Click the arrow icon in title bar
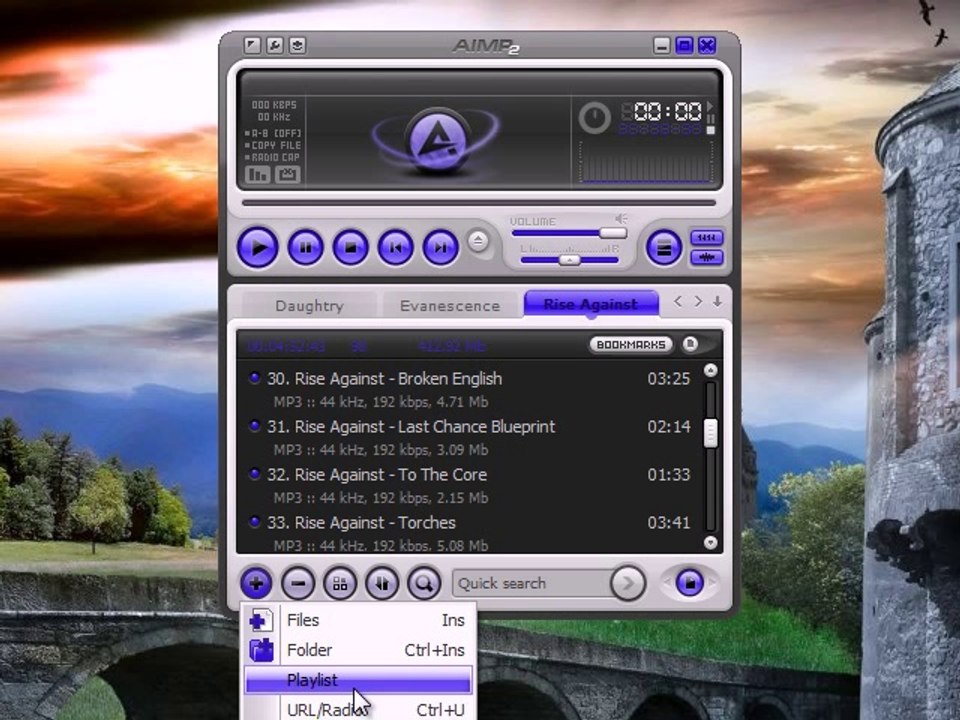The image size is (960, 720). [252, 45]
